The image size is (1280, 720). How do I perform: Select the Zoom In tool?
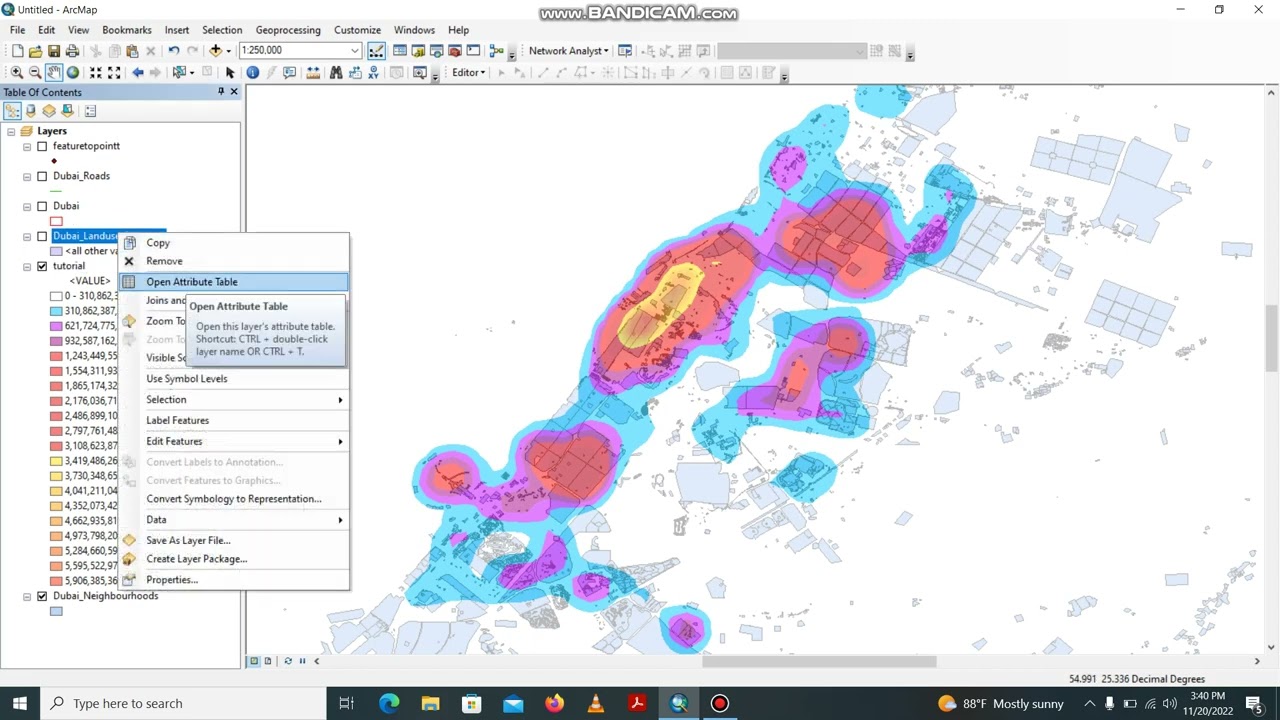(16, 73)
